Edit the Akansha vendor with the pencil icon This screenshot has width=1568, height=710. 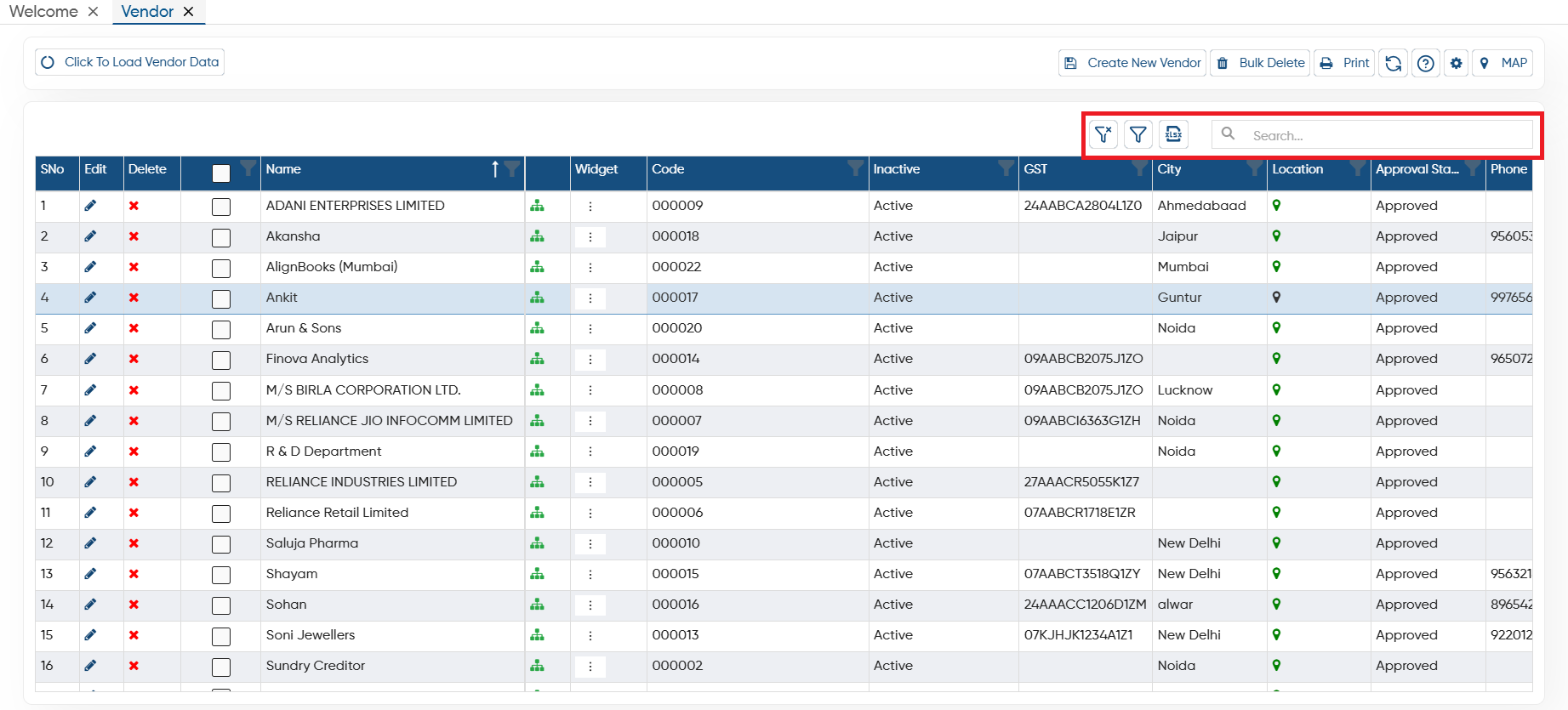click(90, 236)
